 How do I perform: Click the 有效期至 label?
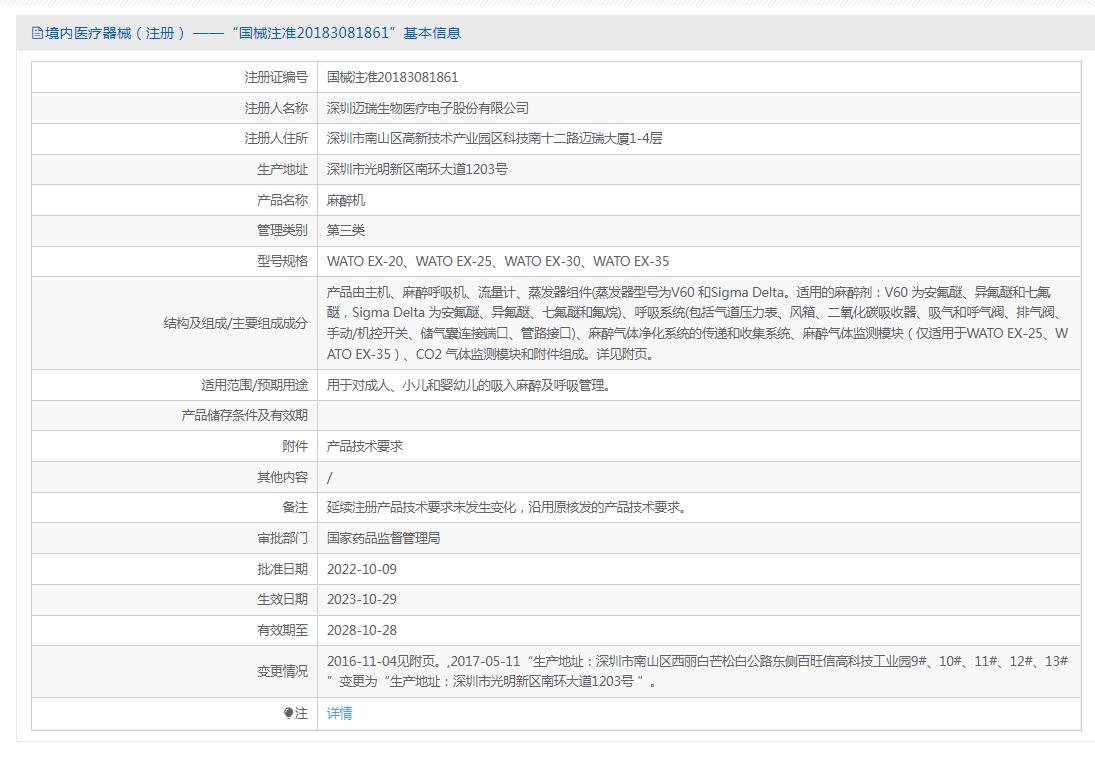(282, 630)
